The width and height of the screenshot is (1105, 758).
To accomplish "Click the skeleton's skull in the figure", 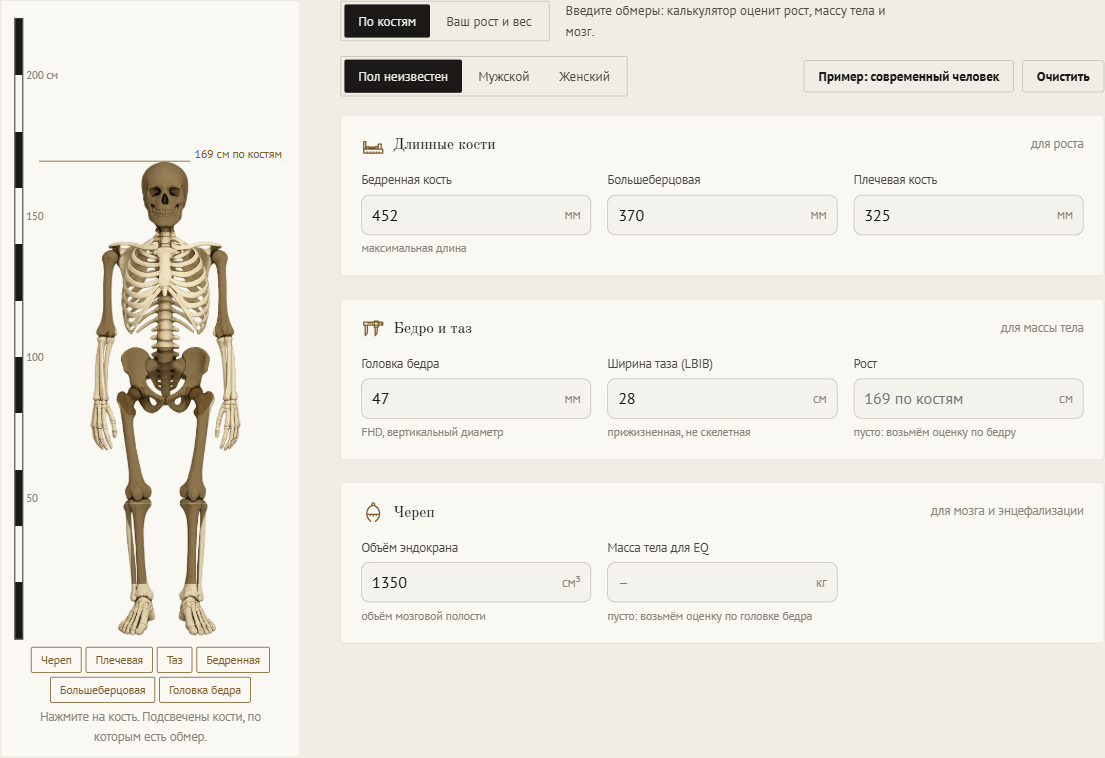I will click(165, 194).
